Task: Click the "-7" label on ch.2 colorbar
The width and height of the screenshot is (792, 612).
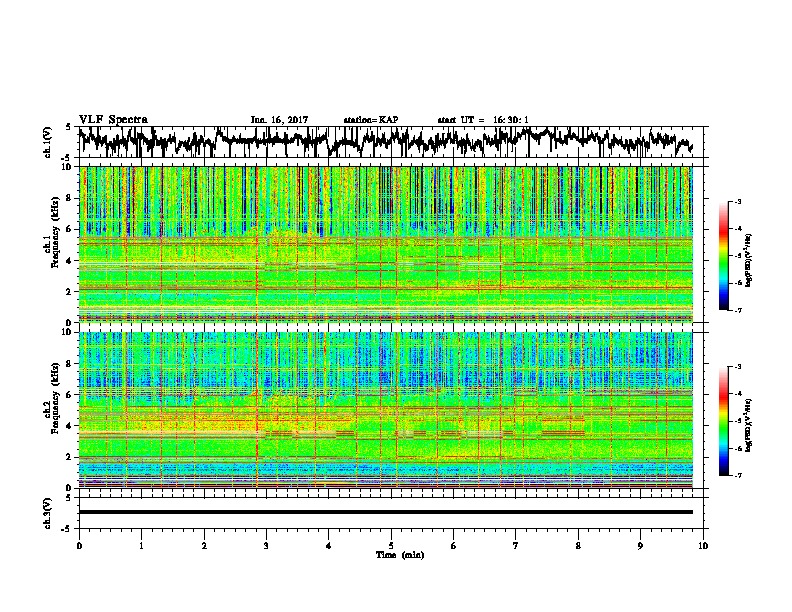Action: [x=738, y=476]
